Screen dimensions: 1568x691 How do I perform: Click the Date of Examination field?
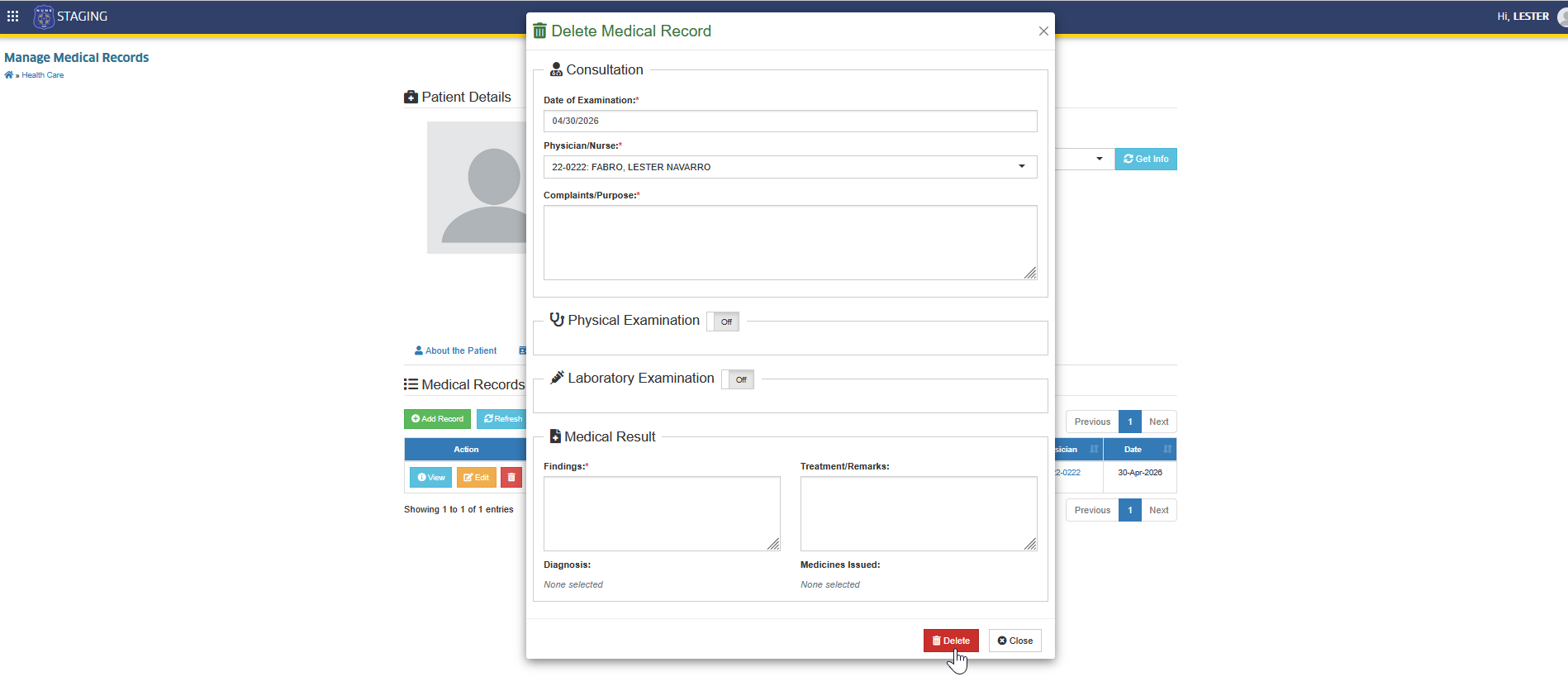pyautogui.click(x=790, y=121)
